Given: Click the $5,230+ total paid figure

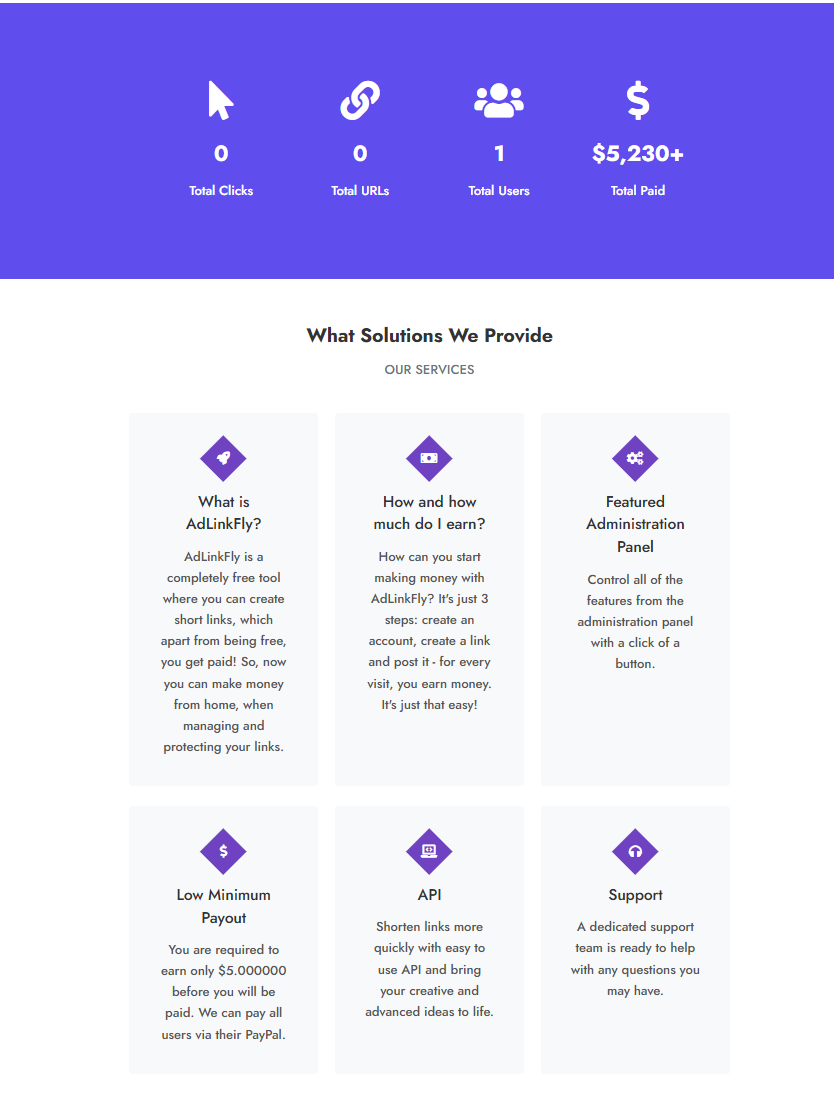Looking at the screenshot, I should tap(638, 154).
